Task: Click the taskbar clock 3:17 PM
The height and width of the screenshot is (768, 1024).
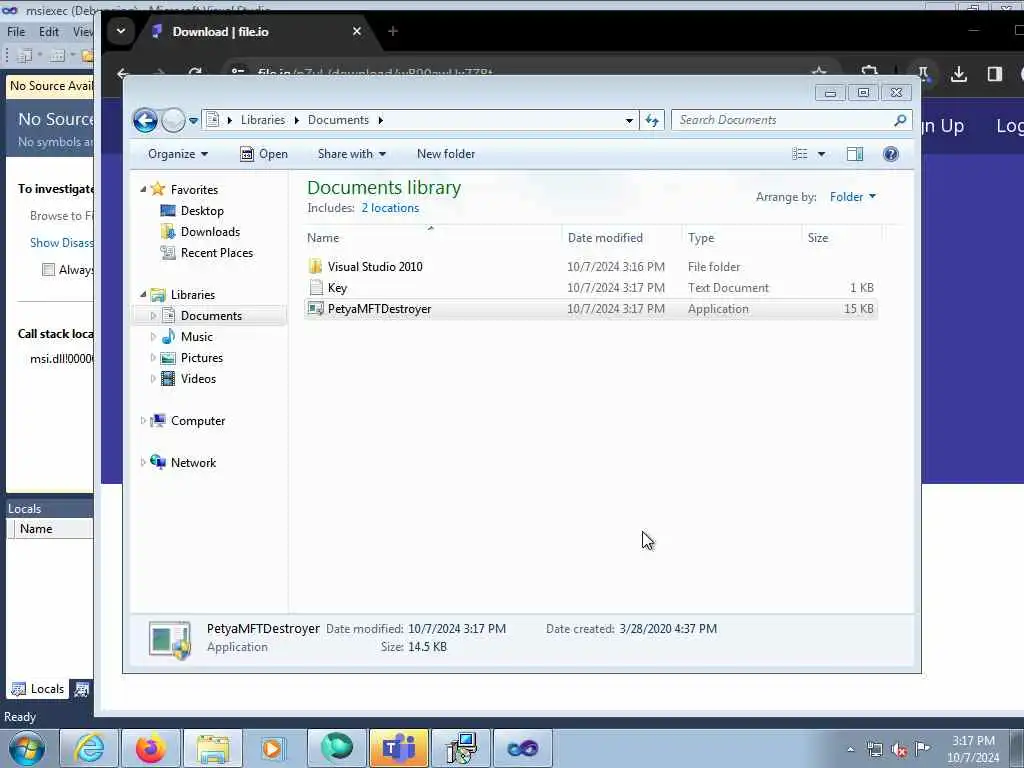Action: [973, 741]
